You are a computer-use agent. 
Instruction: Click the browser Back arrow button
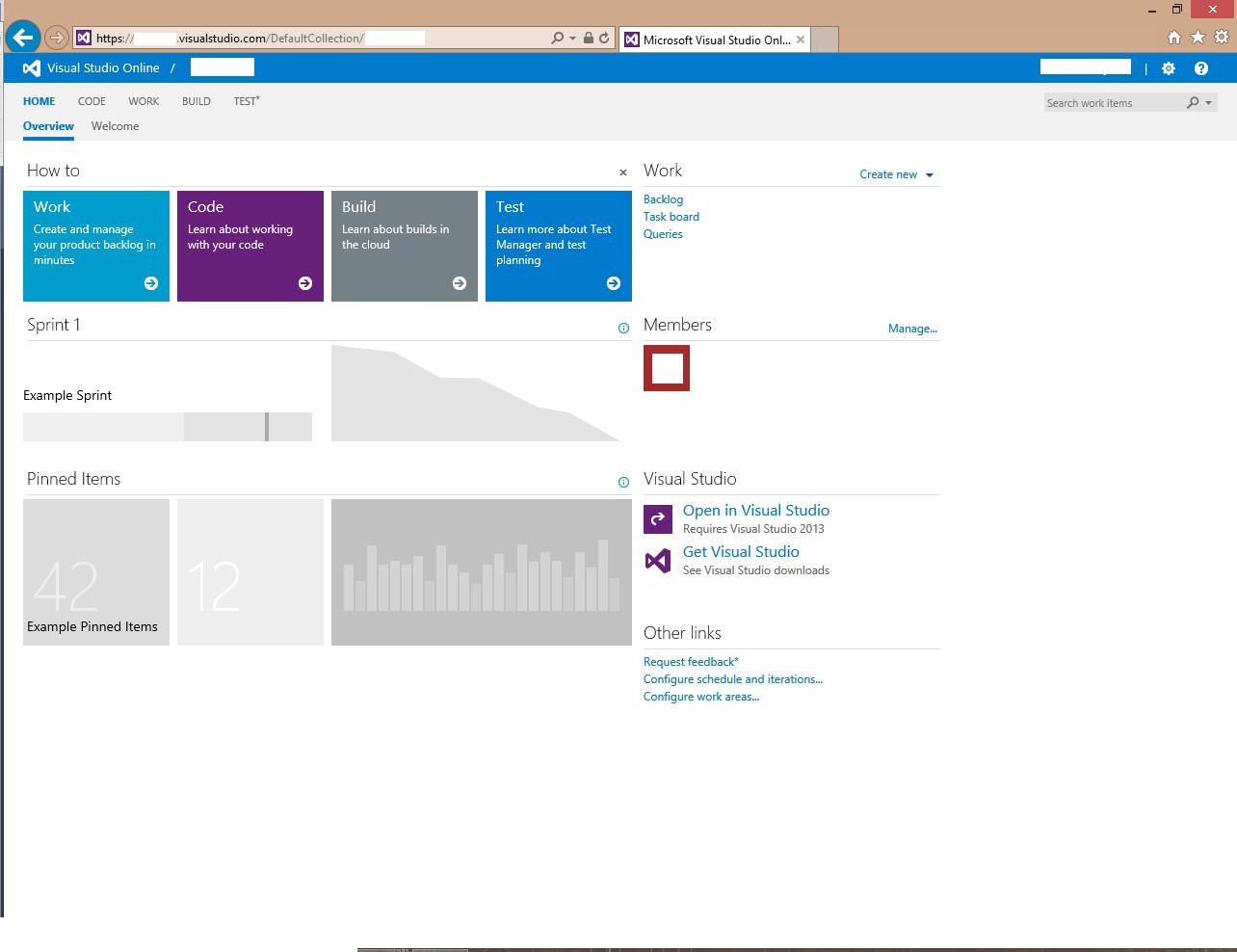[23, 38]
